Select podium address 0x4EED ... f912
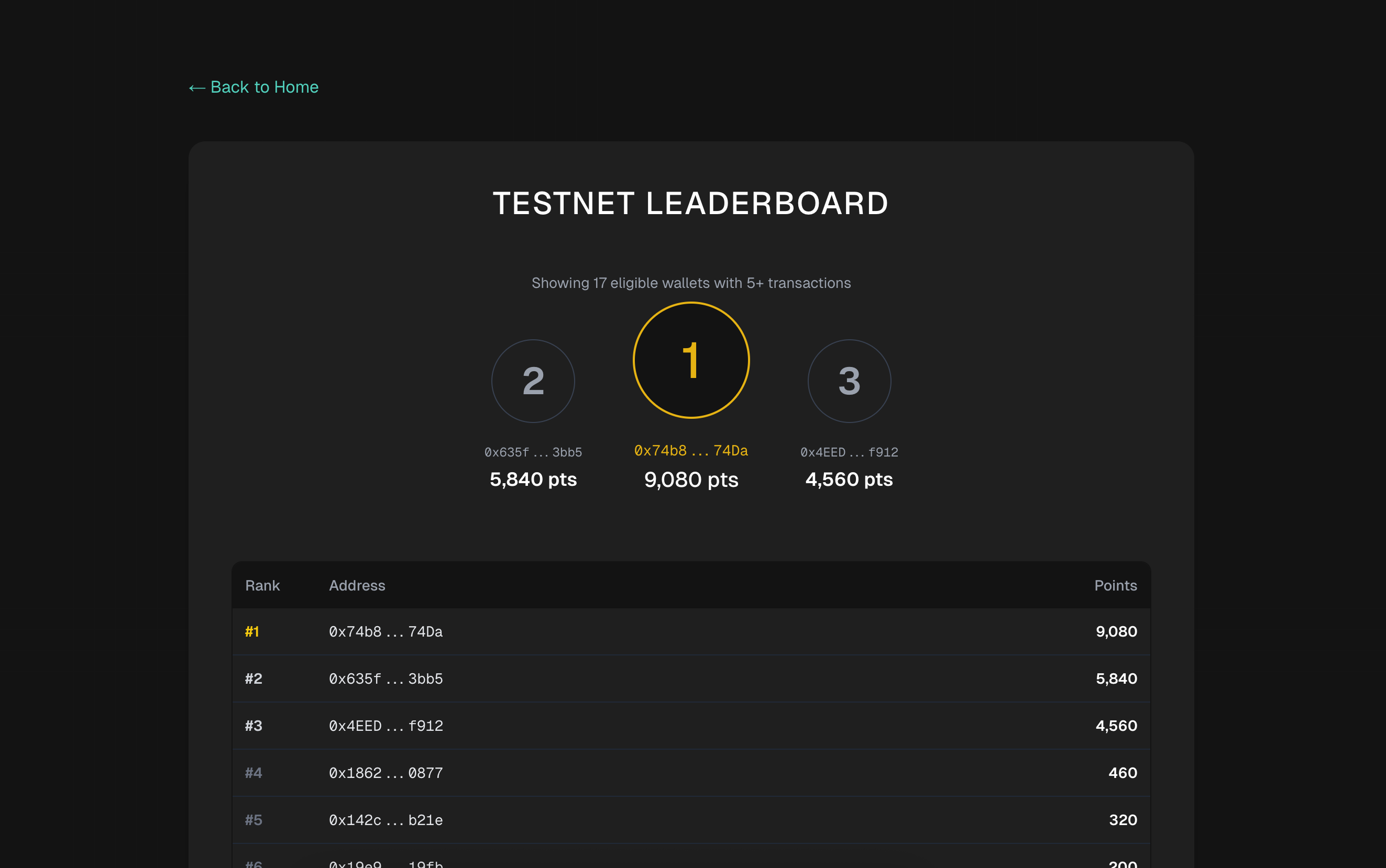 click(849, 452)
